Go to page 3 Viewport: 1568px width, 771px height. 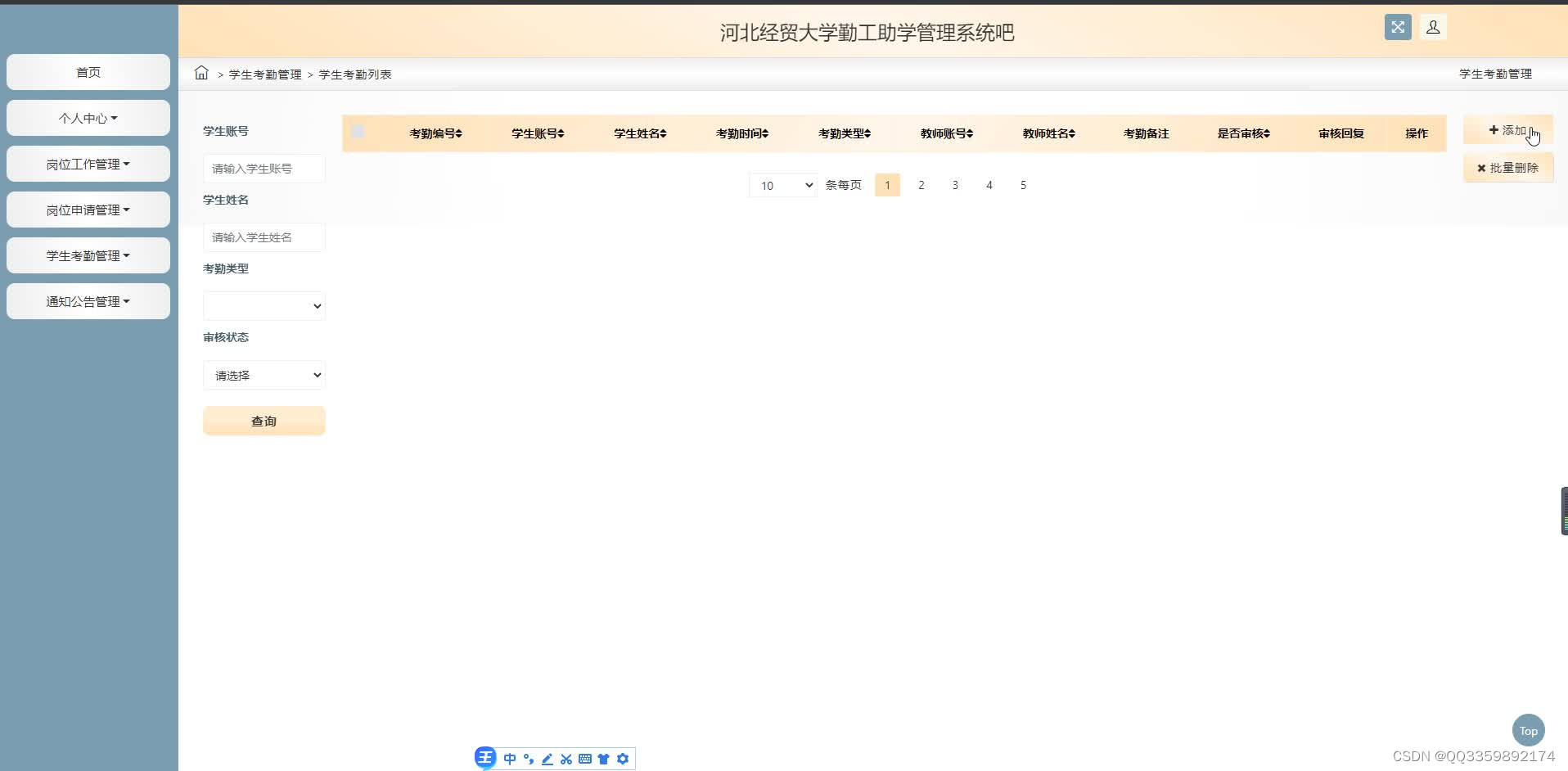pyautogui.click(x=955, y=185)
